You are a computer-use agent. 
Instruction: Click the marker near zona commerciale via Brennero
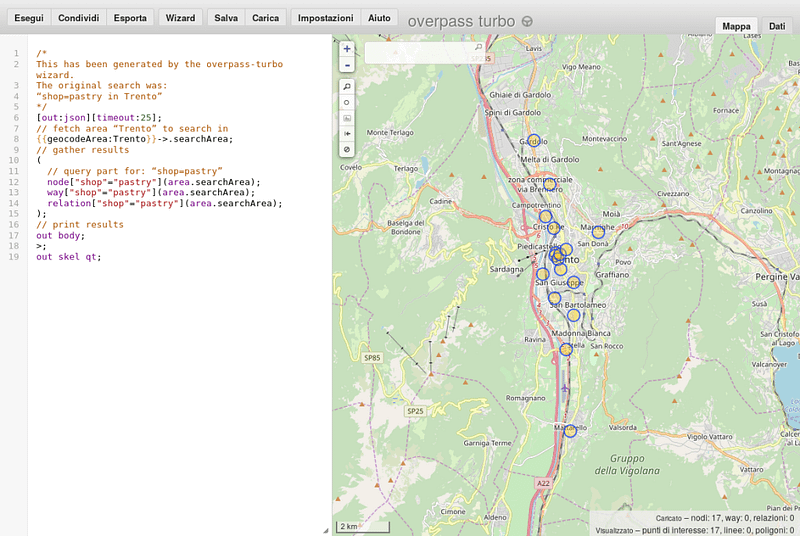click(549, 183)
